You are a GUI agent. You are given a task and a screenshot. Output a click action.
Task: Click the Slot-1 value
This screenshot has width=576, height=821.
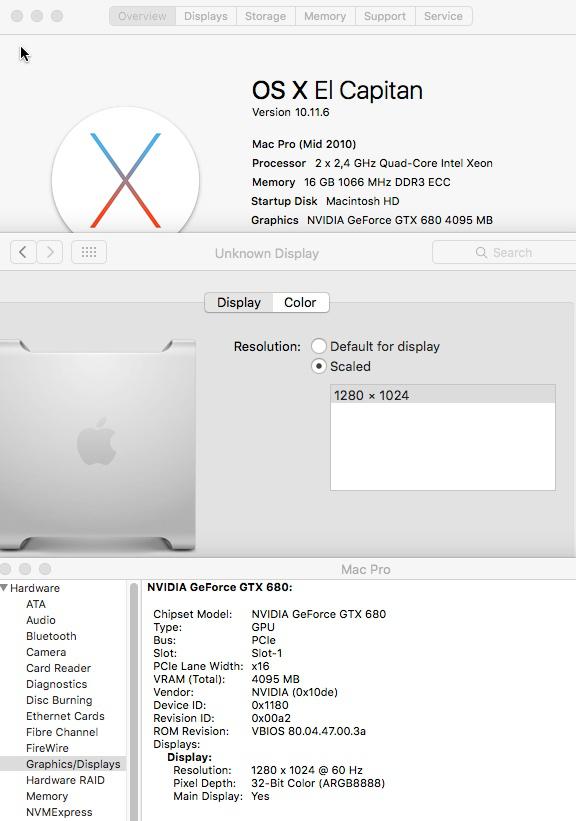coord(267,653)
